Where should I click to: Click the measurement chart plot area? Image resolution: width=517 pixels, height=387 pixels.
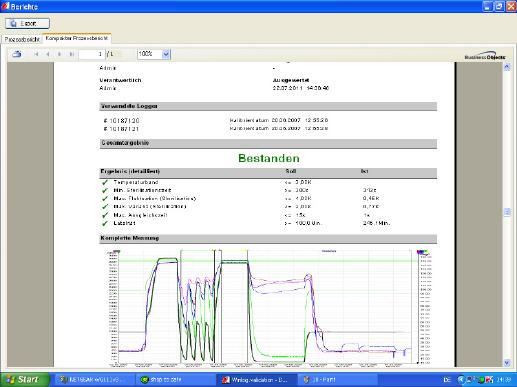[x=265, y=307]
